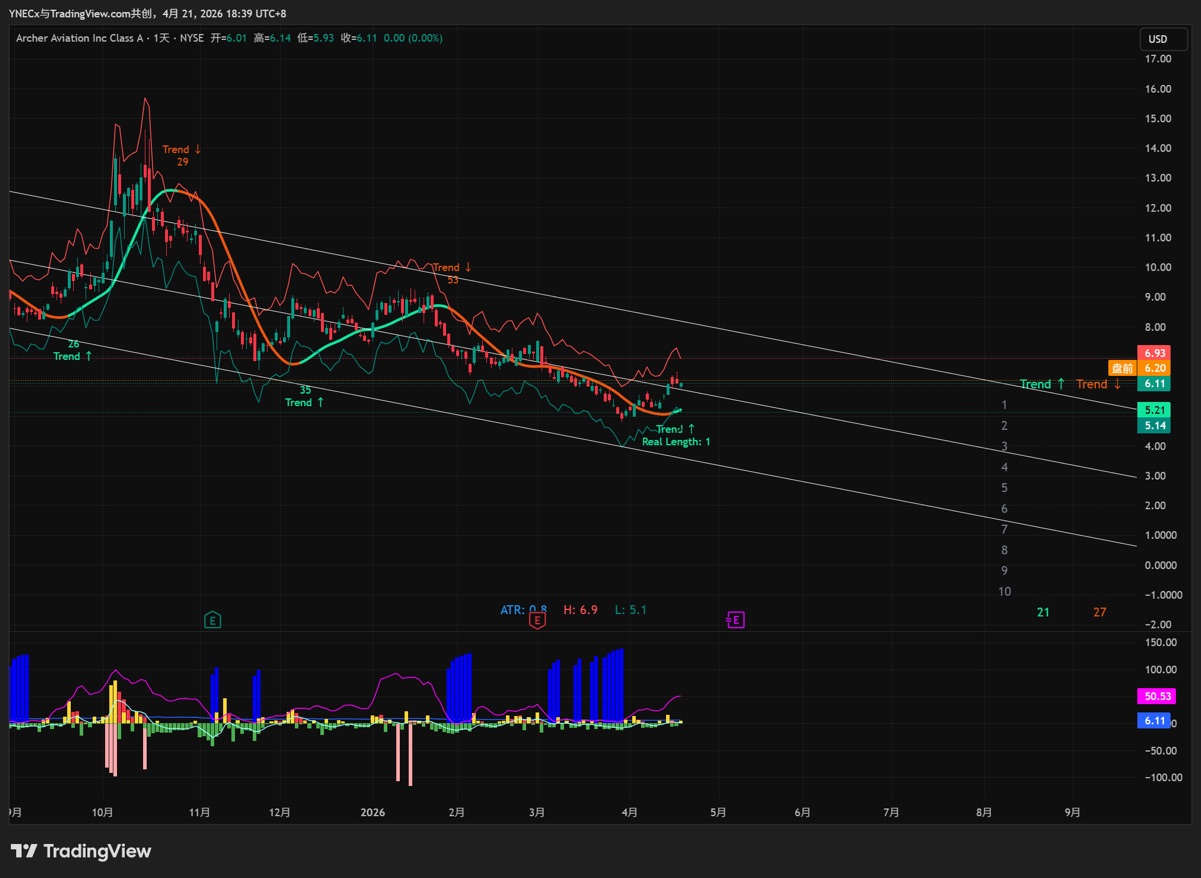Screen dimensions: 1201x878
Task: Click the magenta upcoming earnings E marker
Action: (735, 620)
